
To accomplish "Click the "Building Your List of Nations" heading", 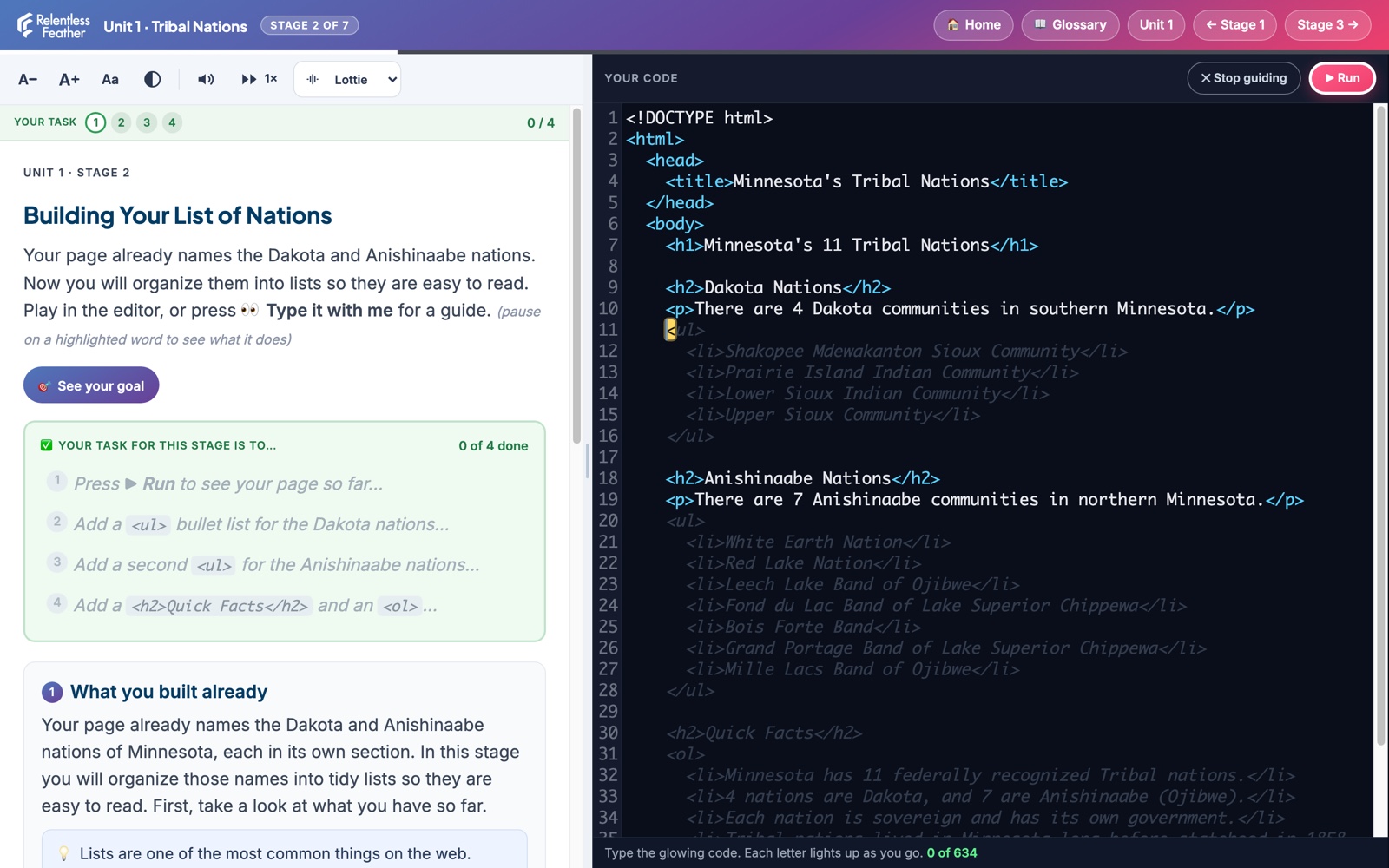I will click(x=177, y=215).
